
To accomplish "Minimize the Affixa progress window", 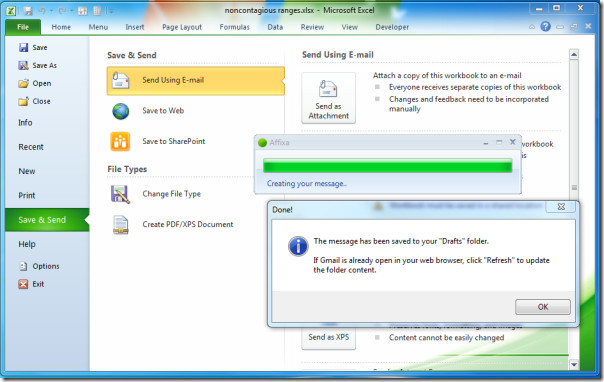I will click(x=486, y=143).
